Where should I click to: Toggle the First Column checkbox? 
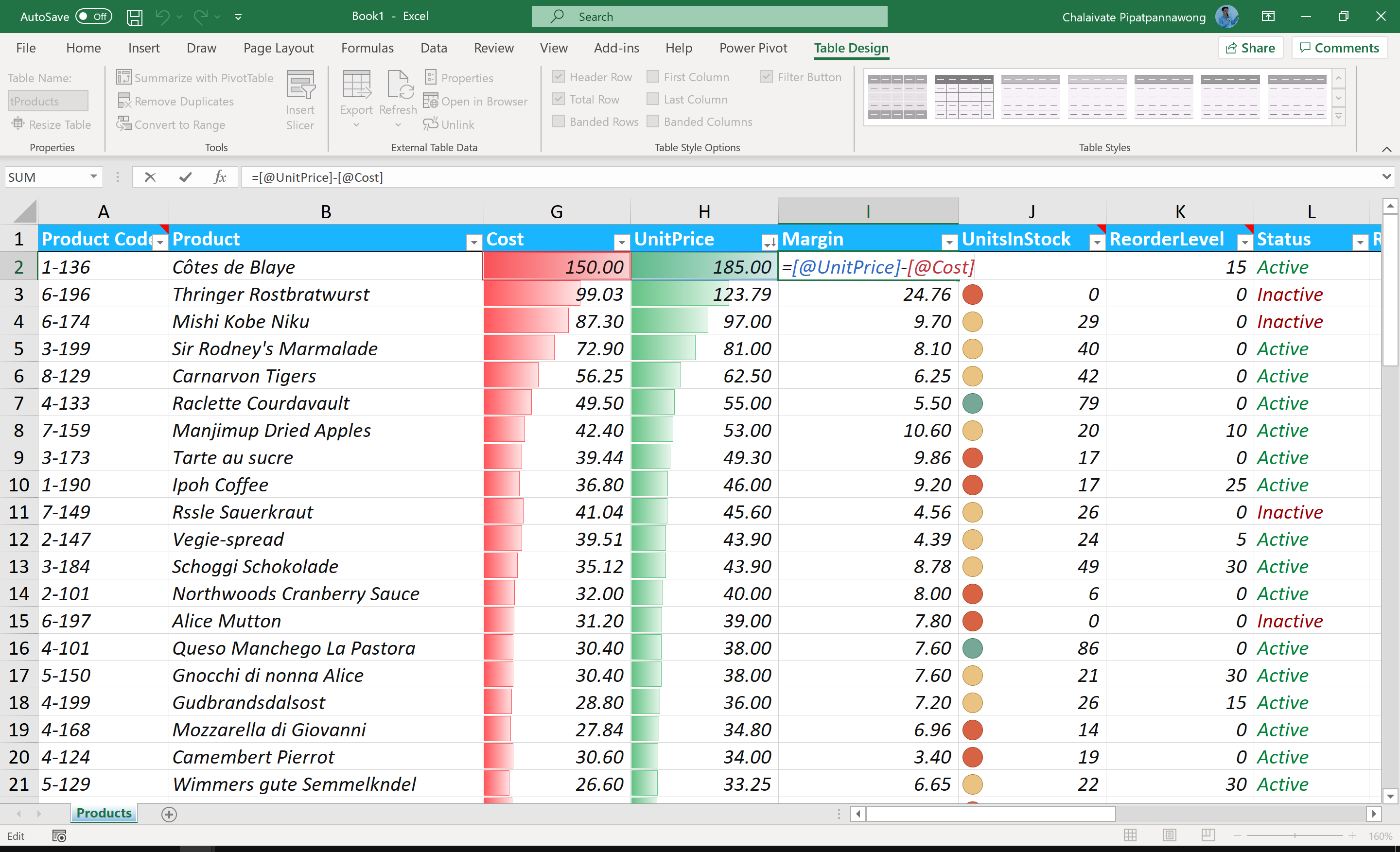653,77
